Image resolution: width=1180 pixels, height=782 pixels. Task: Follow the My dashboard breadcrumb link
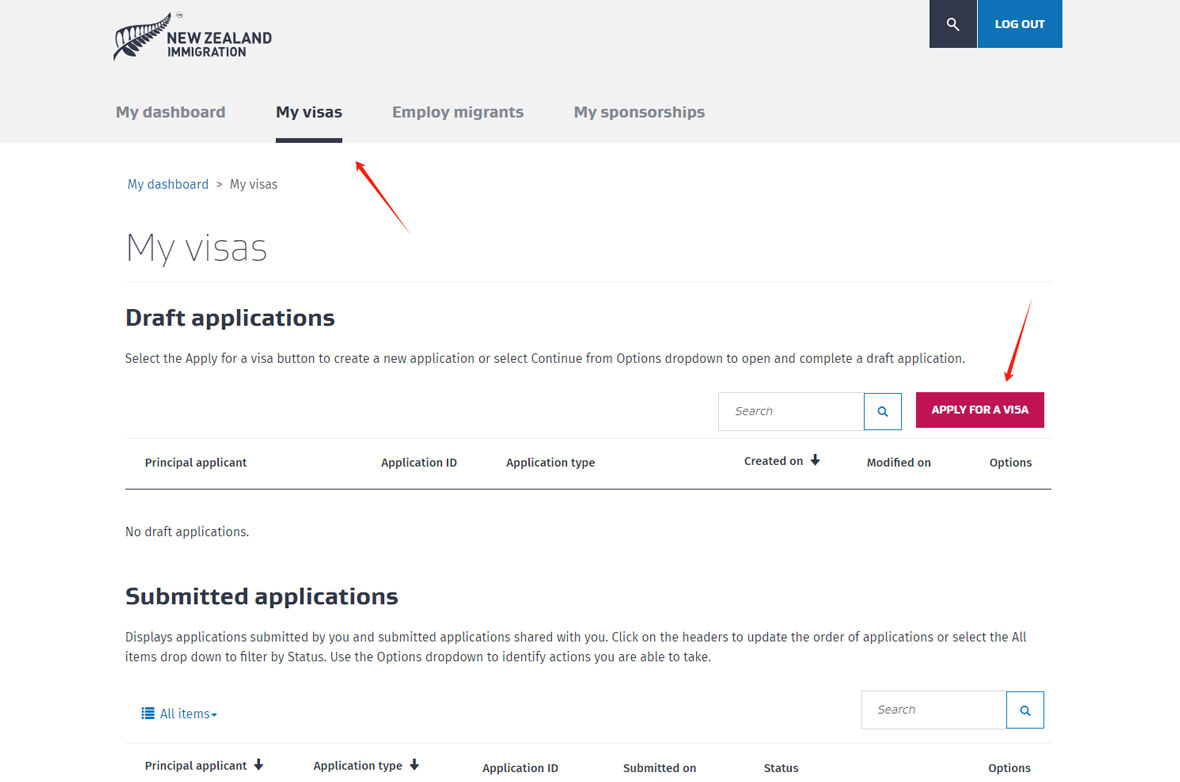(x=167, y=184)
